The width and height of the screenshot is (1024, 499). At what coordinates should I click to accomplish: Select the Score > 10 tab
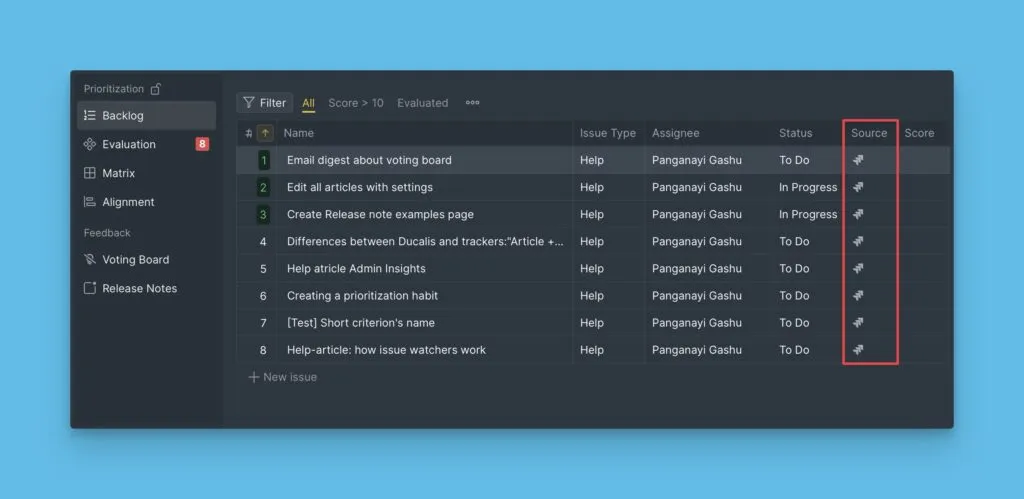coord(355,103)
